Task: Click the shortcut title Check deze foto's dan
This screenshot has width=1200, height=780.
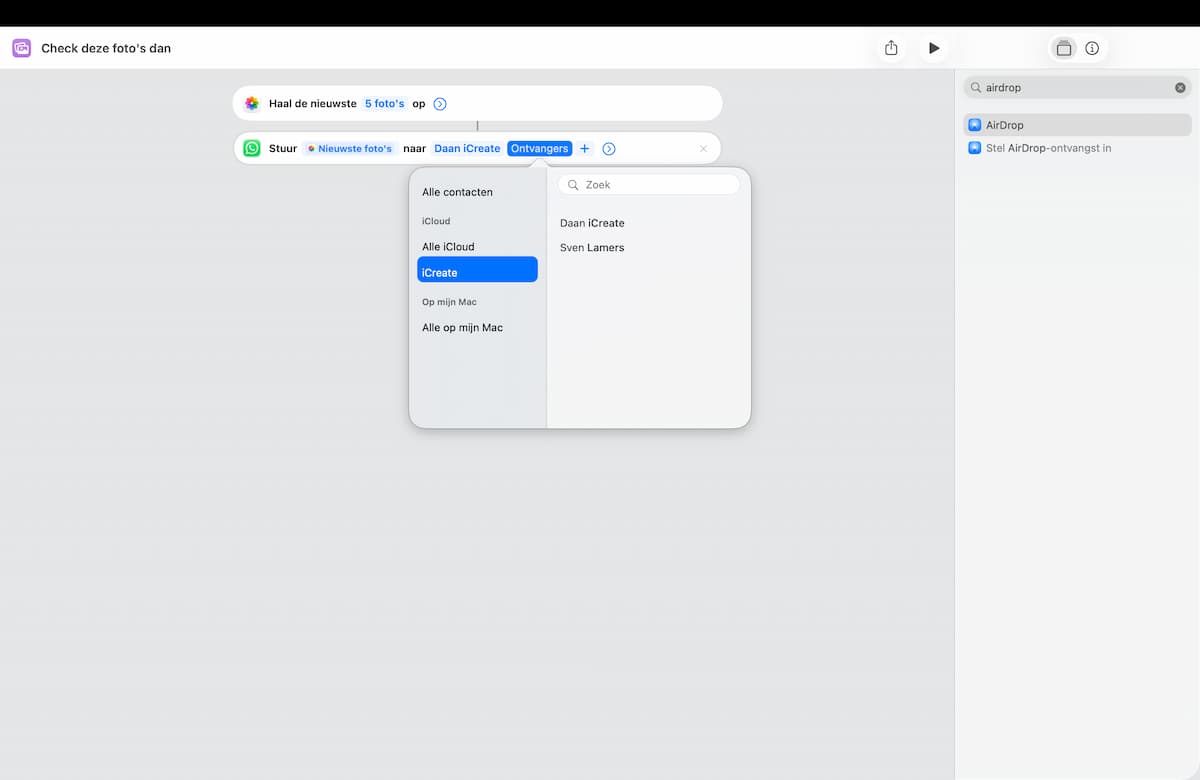Action: pyautogui.click(x=106, y=48)
